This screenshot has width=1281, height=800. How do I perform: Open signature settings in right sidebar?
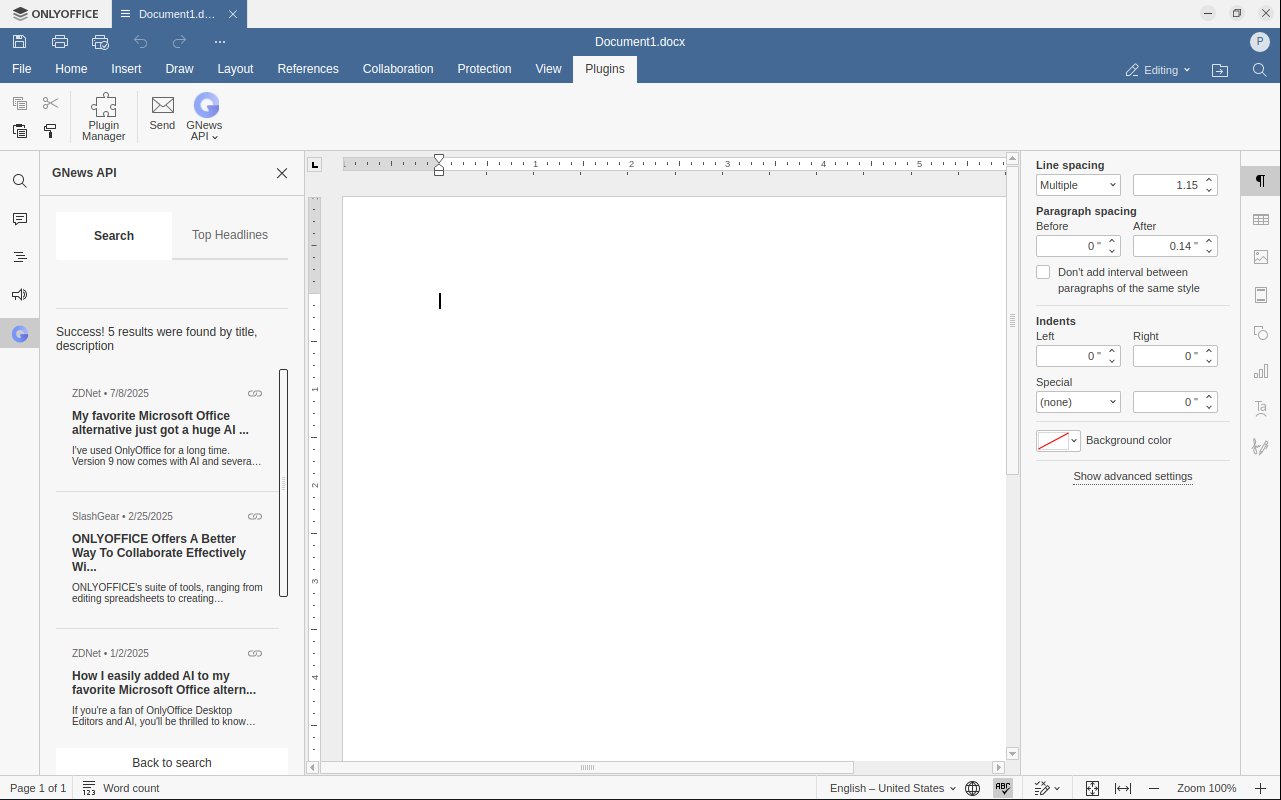pyautogui.click(x=1261, y=447)
